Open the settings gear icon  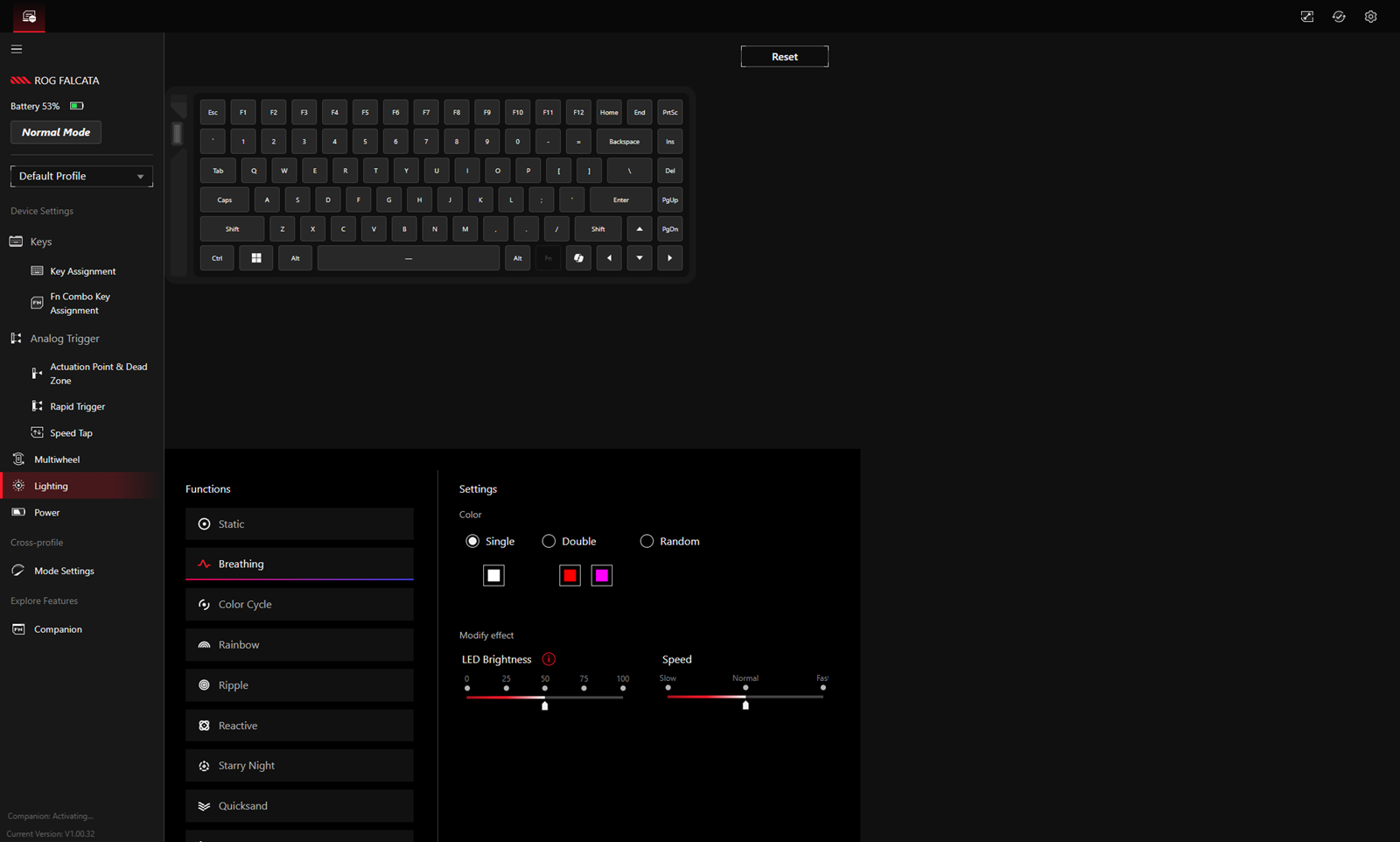click(1370, 17)
